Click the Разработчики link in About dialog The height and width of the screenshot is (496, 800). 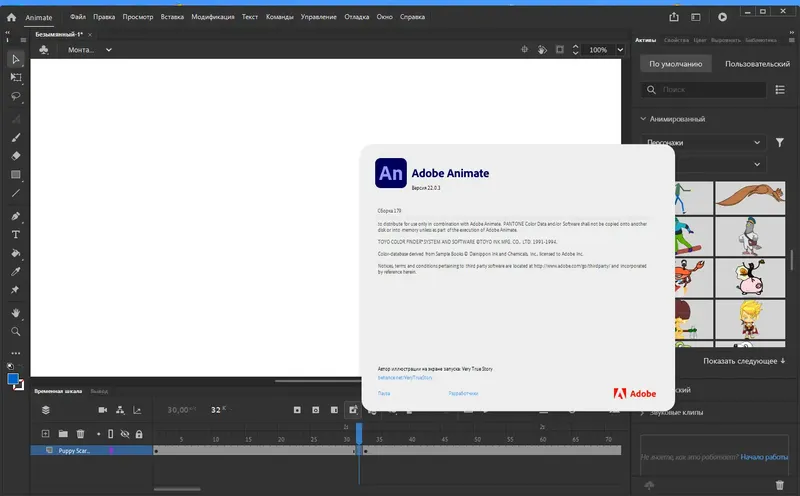[463, 393]
